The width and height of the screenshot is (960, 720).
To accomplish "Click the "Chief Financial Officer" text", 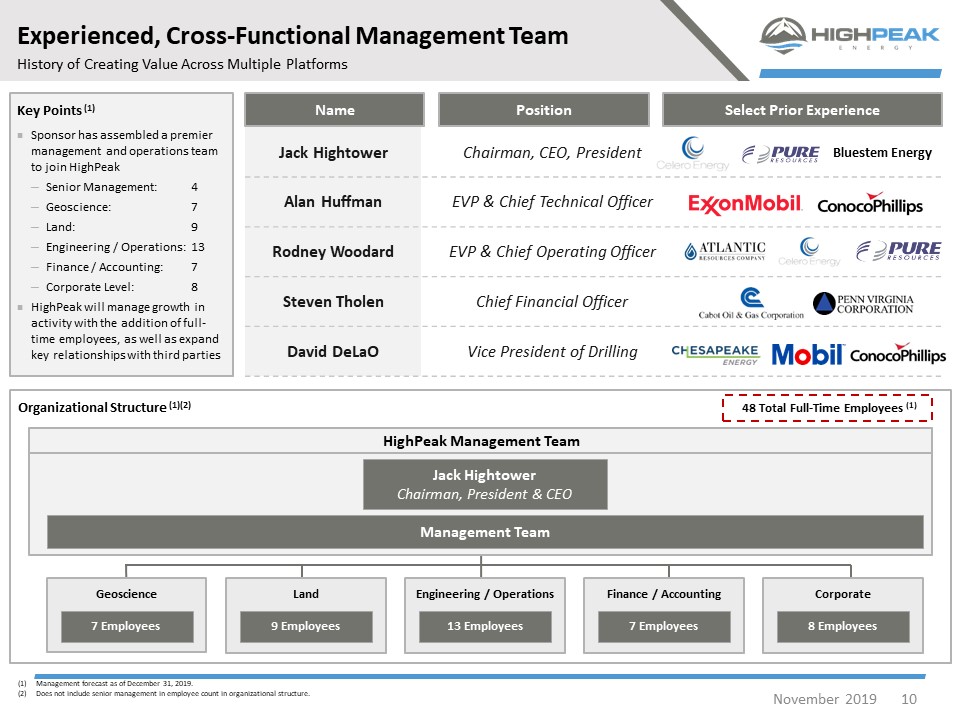I will tap(552, 302).
